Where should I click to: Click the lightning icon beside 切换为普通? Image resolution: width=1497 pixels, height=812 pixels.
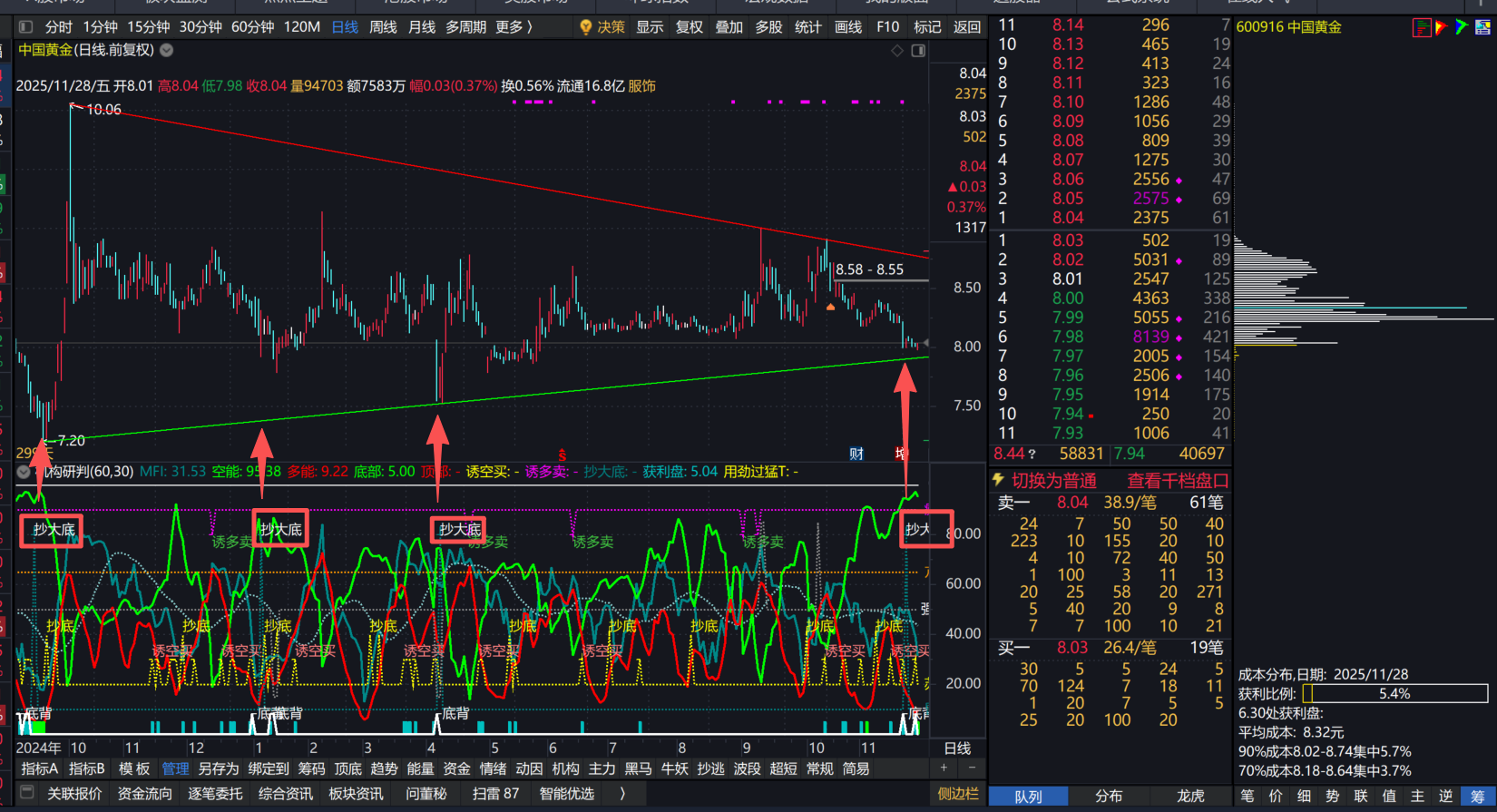click(x=998, y=480)
